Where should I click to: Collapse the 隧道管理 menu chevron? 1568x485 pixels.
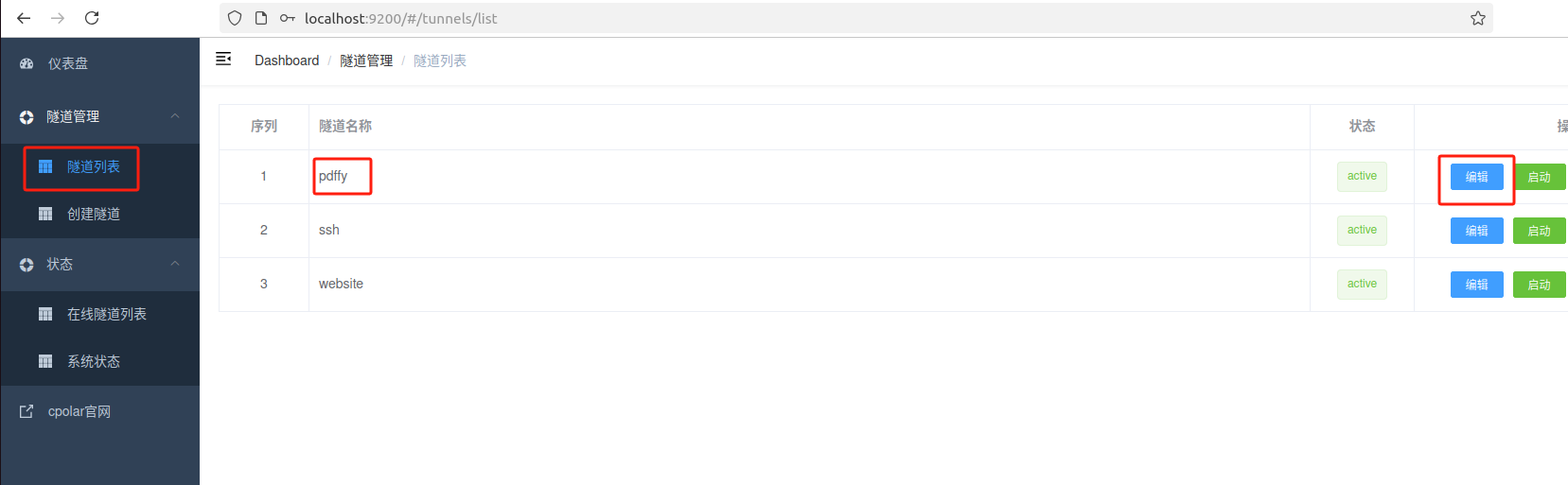(x=175, y=115)
